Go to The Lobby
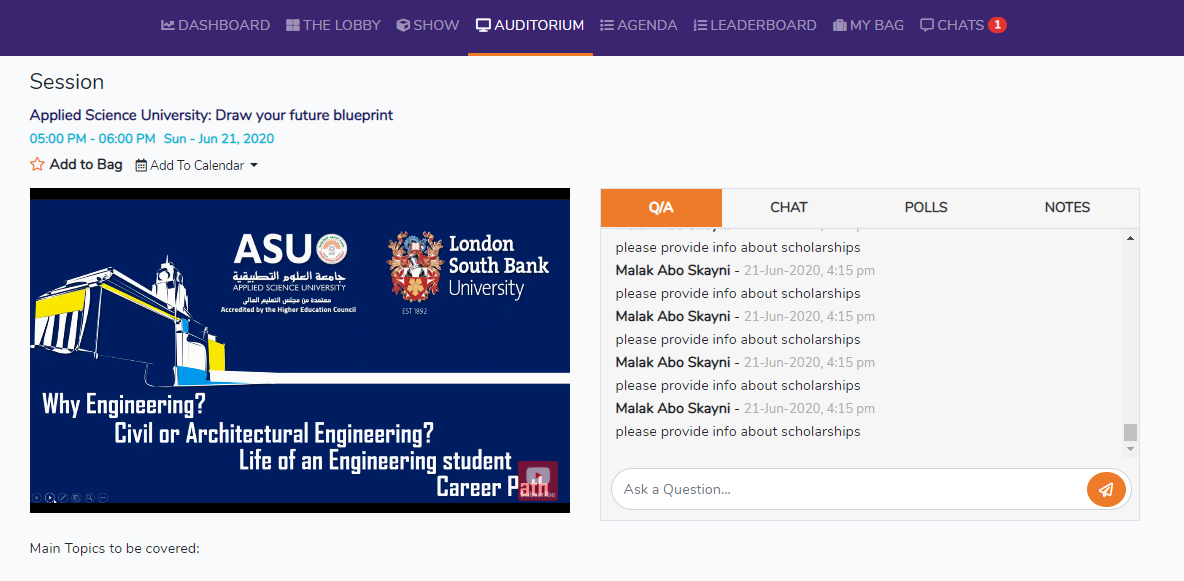This screenshot has height=581, width=1184. [x=333, y=25]
